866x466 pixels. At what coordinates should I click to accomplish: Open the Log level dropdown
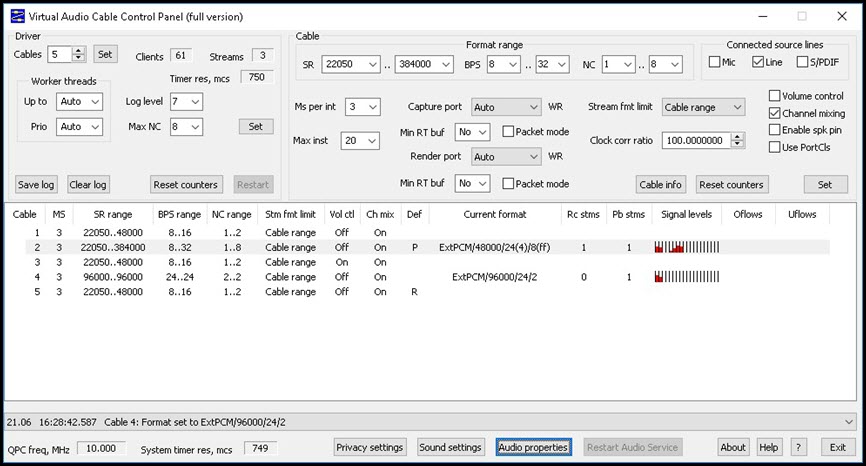pyautogui.click(x=186, y=102)
